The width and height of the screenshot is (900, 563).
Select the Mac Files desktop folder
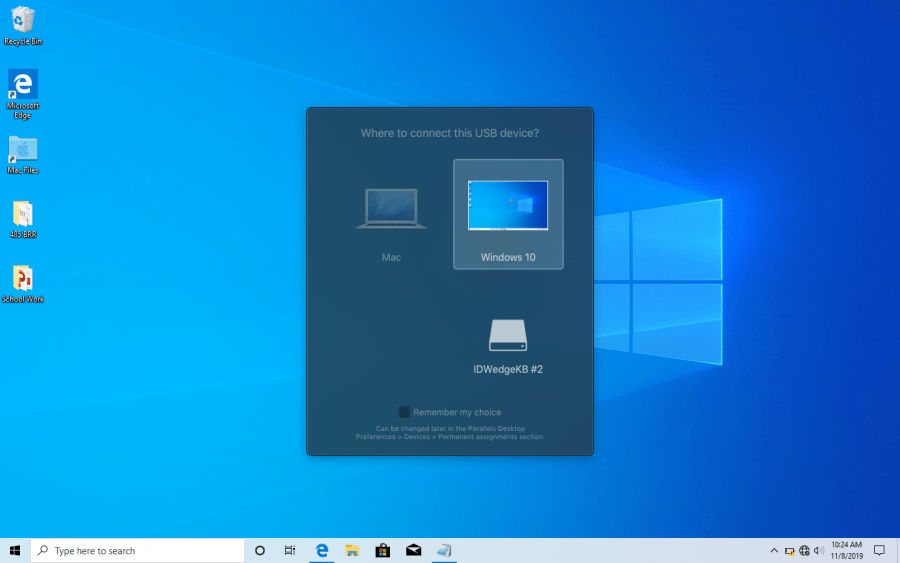click(23, 155)
